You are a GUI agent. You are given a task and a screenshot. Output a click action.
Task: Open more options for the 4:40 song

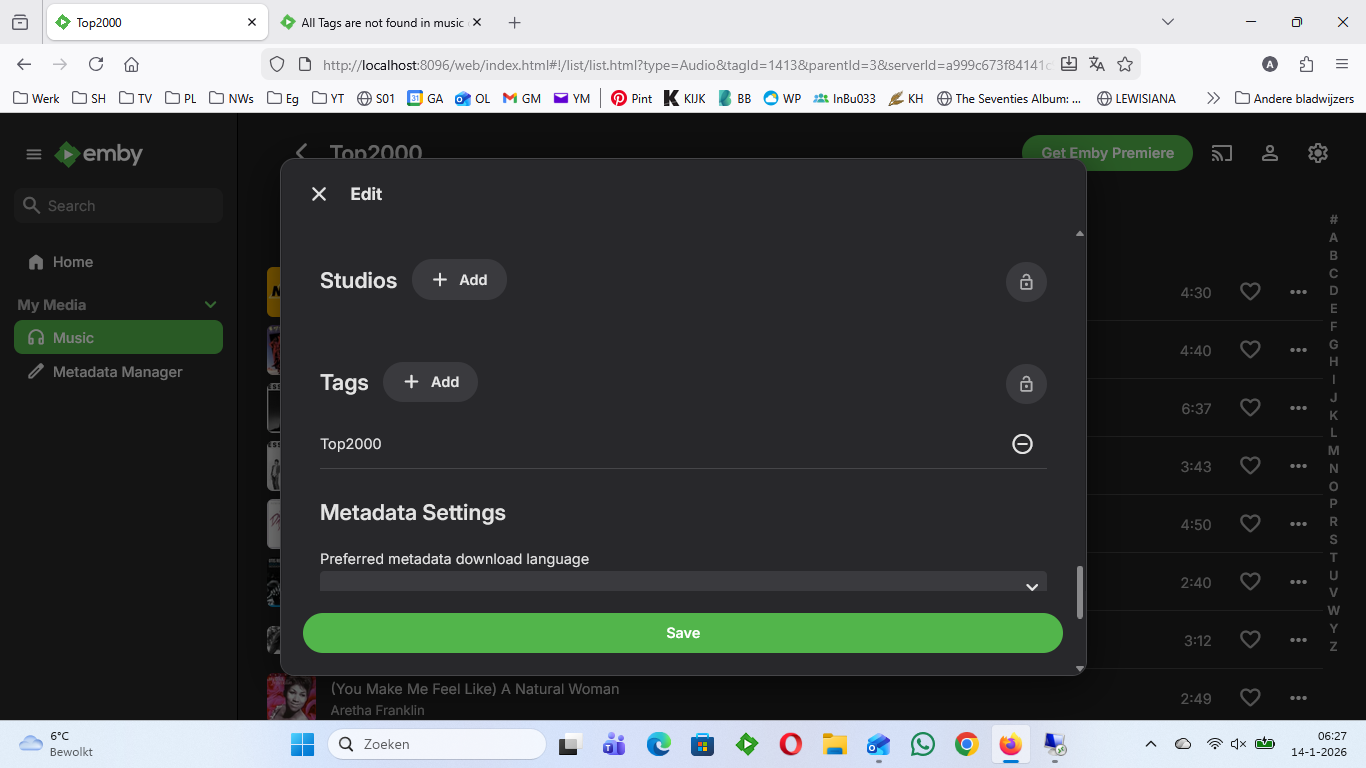(x=1298, y=350)
